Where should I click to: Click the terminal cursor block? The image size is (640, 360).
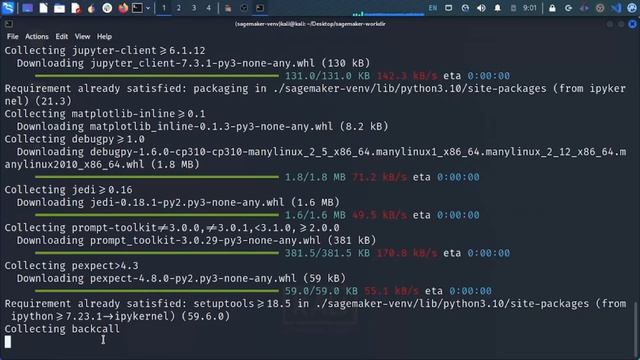[8, 342]
